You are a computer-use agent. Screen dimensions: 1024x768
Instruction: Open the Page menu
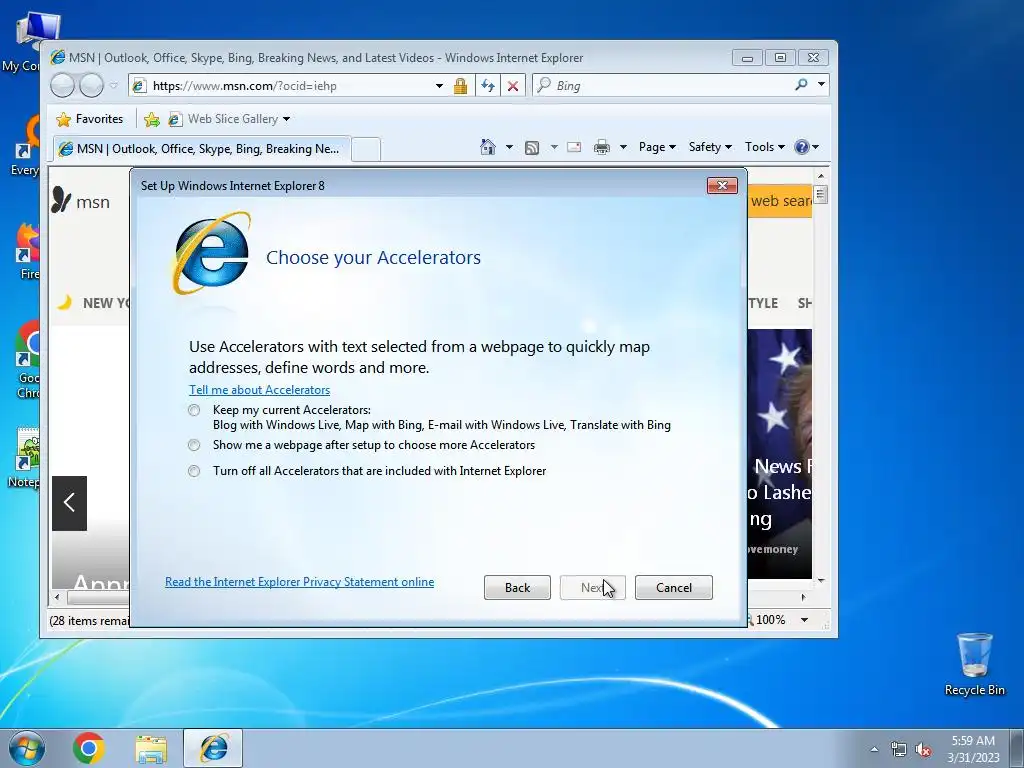657,147
